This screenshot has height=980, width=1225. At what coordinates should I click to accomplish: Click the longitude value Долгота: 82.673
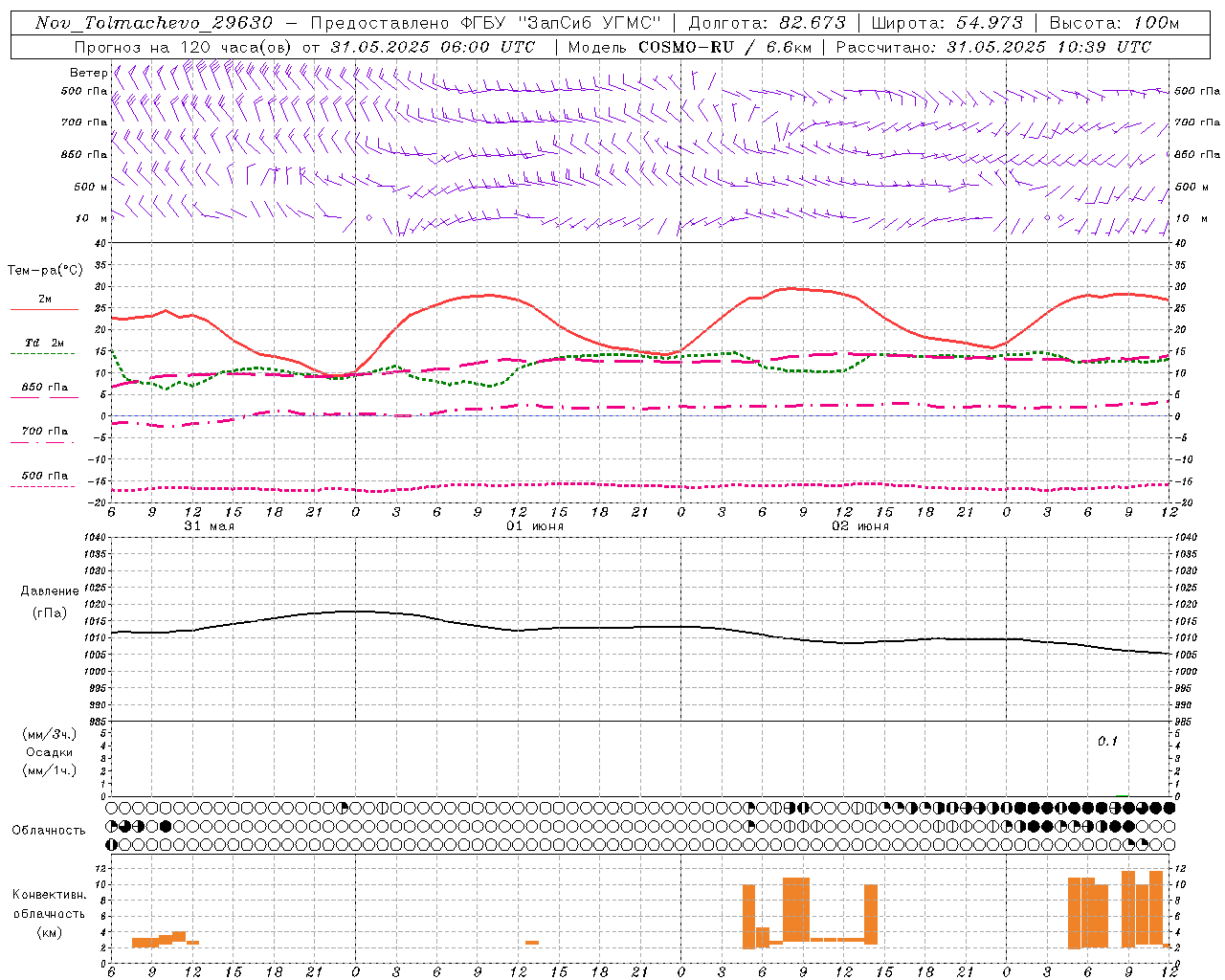pyautogui.click(x=768, y=23)
